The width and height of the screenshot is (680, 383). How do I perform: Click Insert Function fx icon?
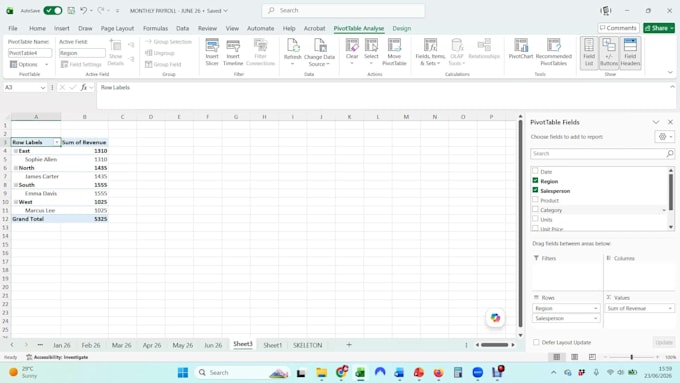pos(84,88)
